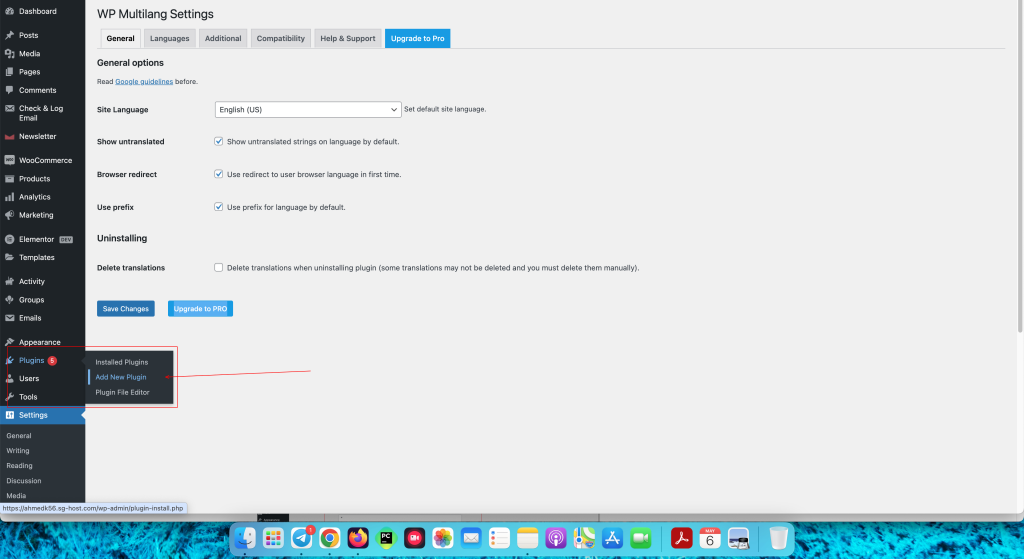Open the Comments bubble icon
Image resolution: width=1024 pixels, height=559 pixels.
pos(10,90)
